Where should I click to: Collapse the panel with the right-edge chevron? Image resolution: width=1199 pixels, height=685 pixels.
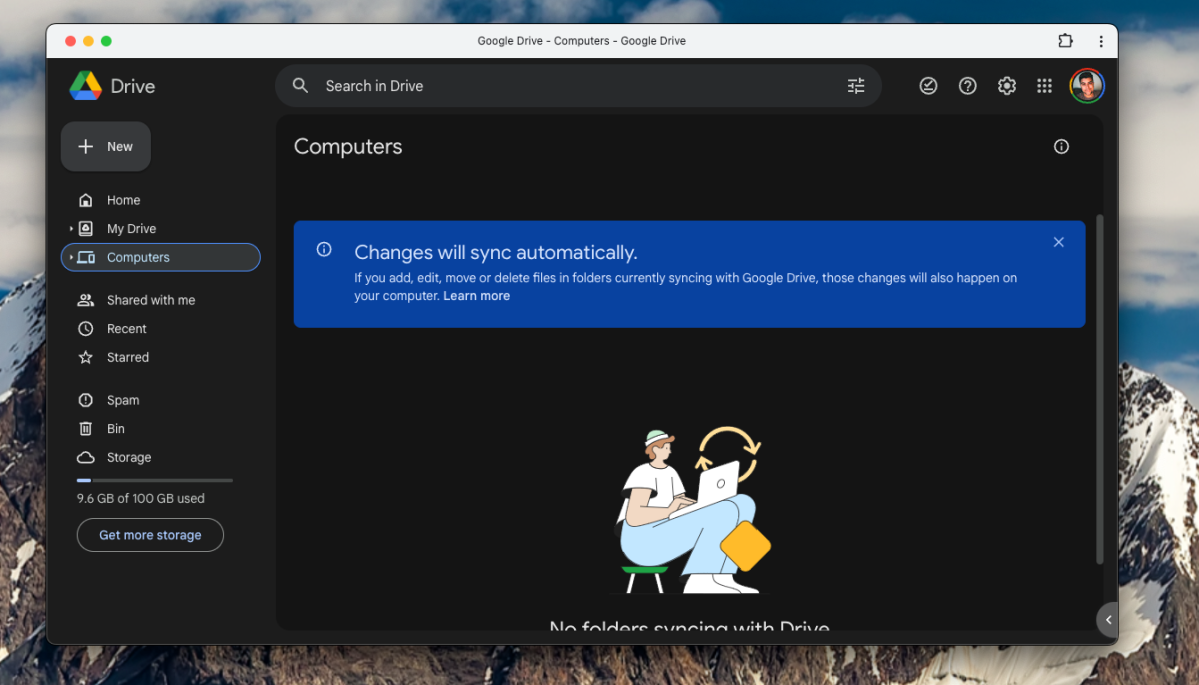click(x=1107, y=619)
